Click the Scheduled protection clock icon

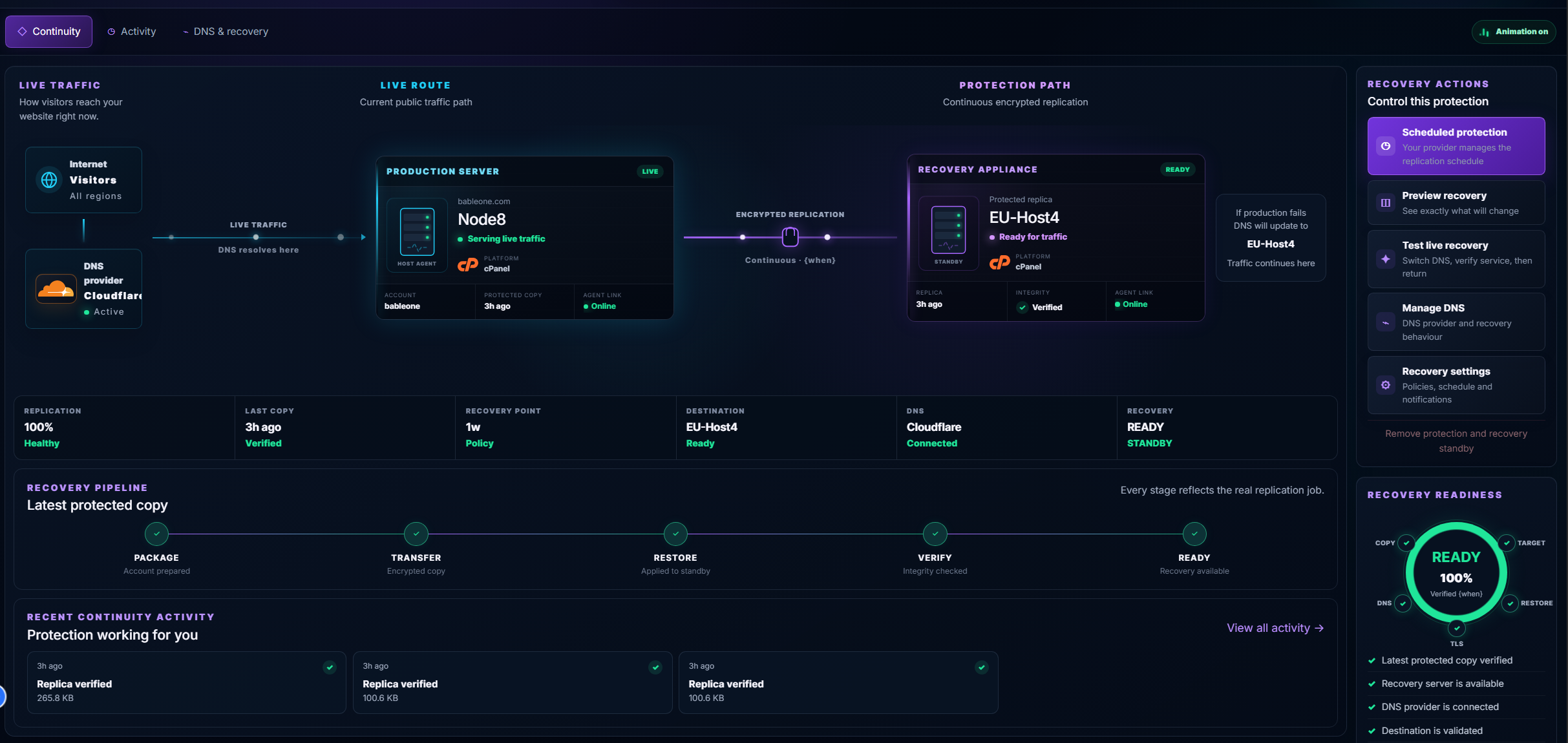[x=1386, y=146]
